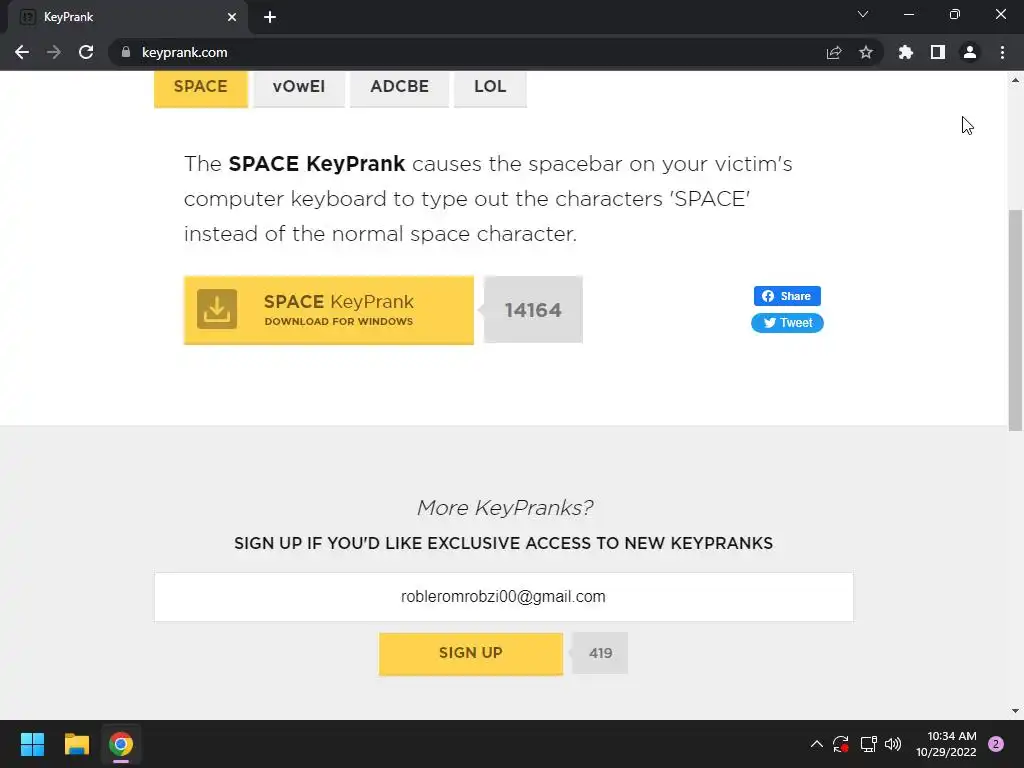This screenshot has width=1024, height=768.
Task: Reload the keyprank.com page
Action: [86, 52]
